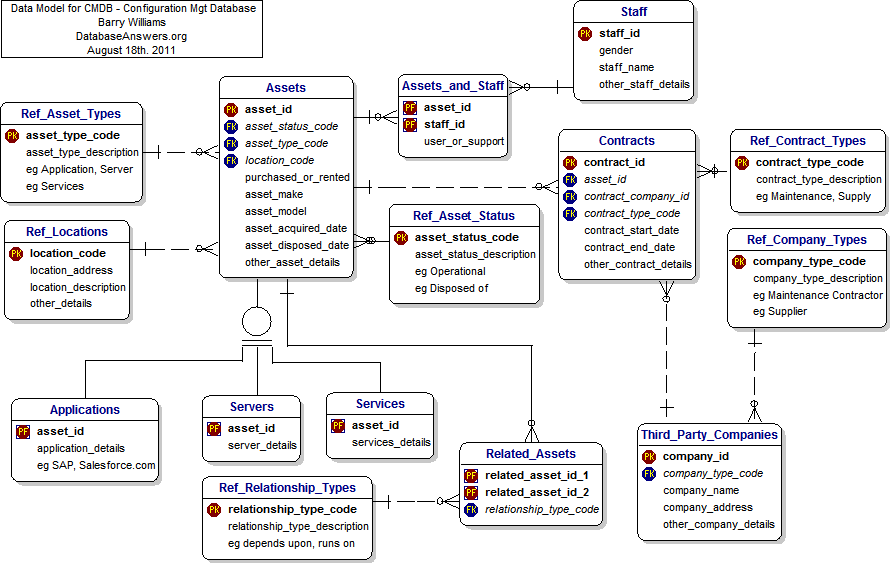Select the Ref_Asset_Status entity title

pos(464,216)
